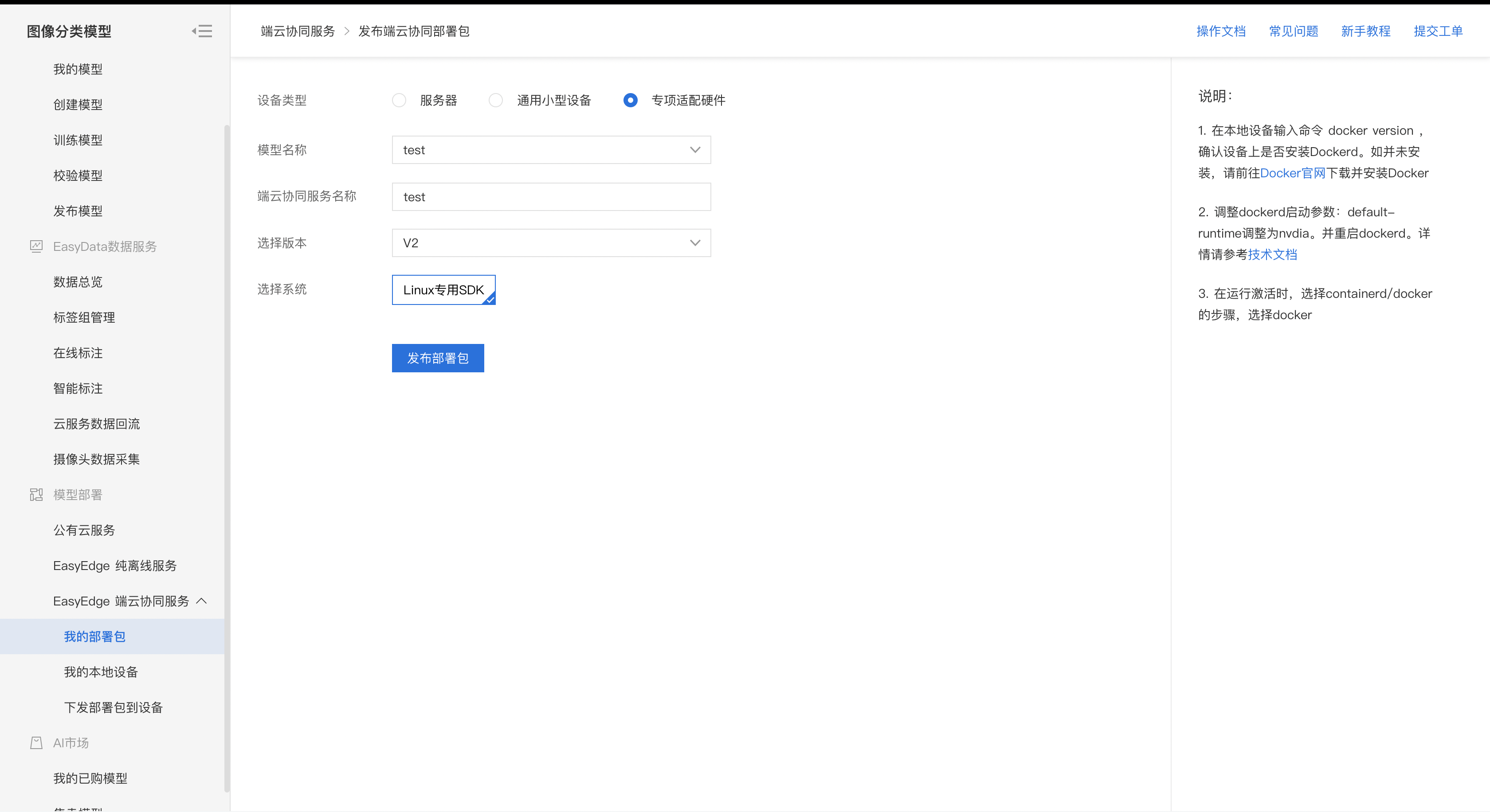Collapse the EasyEdge 端云协同服务 submenu
Image resolution: width=1490 pixels, height=812 pixels.
pyautogui.click(x=202, y=601)
